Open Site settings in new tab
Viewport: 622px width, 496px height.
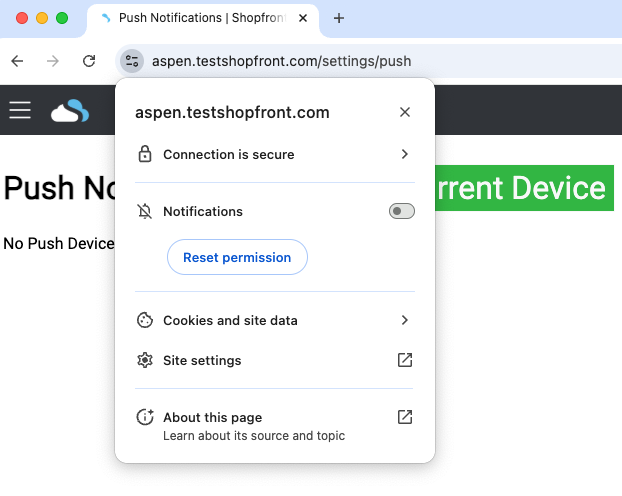(x=405, y=361)
